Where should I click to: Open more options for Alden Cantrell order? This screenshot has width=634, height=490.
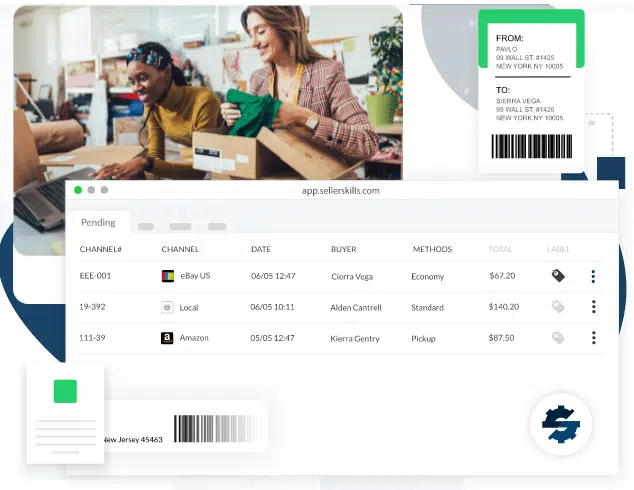click(594, 307)
